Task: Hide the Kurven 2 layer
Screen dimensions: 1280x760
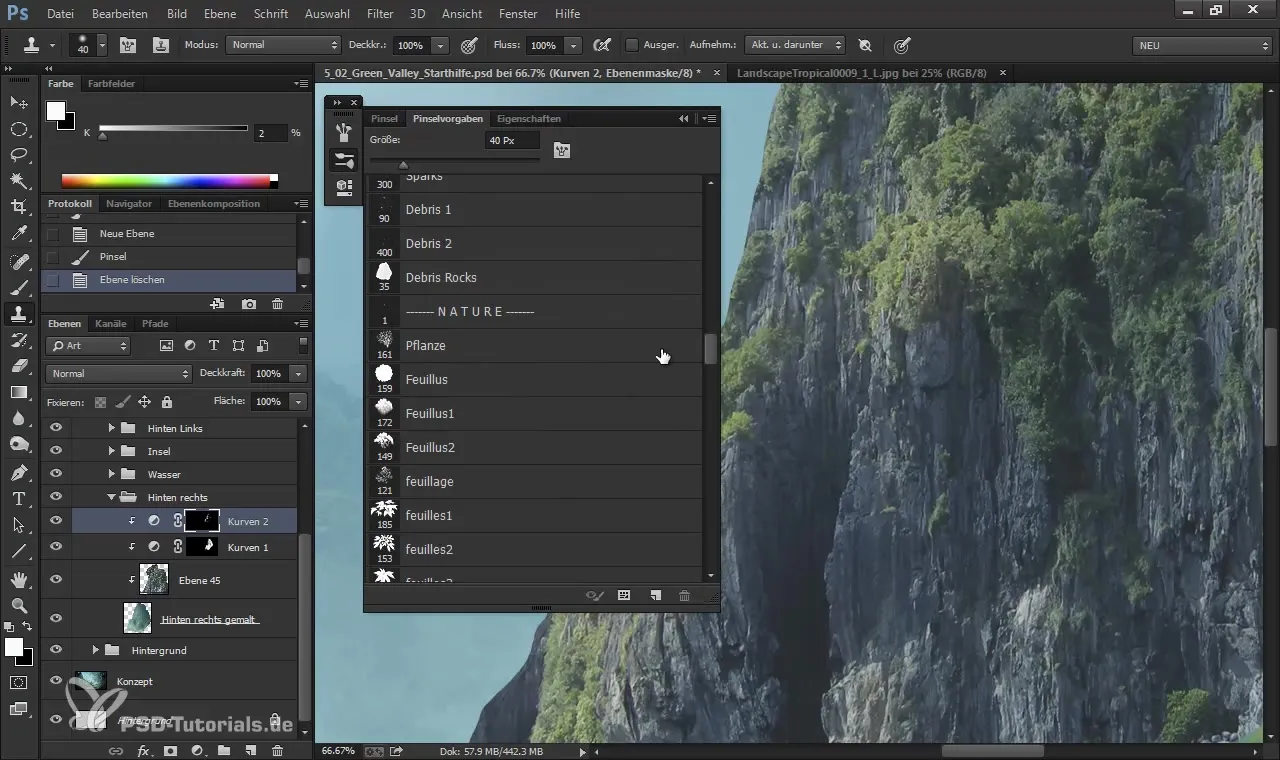Action: click(x=56, y=521)
